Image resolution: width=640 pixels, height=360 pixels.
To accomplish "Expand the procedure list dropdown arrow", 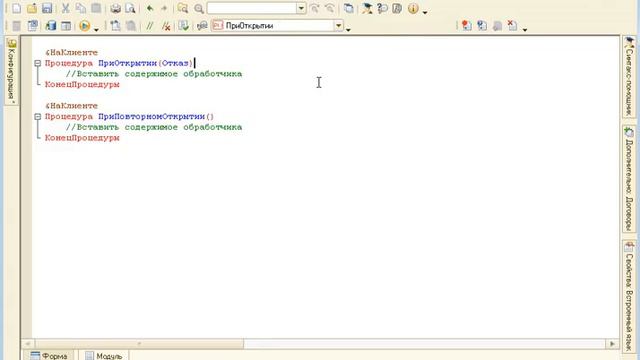I will click(339, 26).
